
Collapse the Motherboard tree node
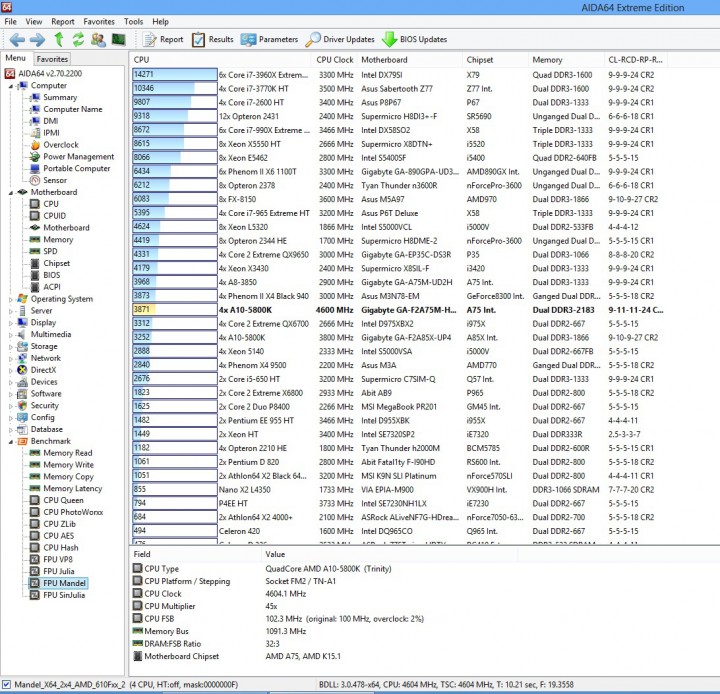click(11, 192)
